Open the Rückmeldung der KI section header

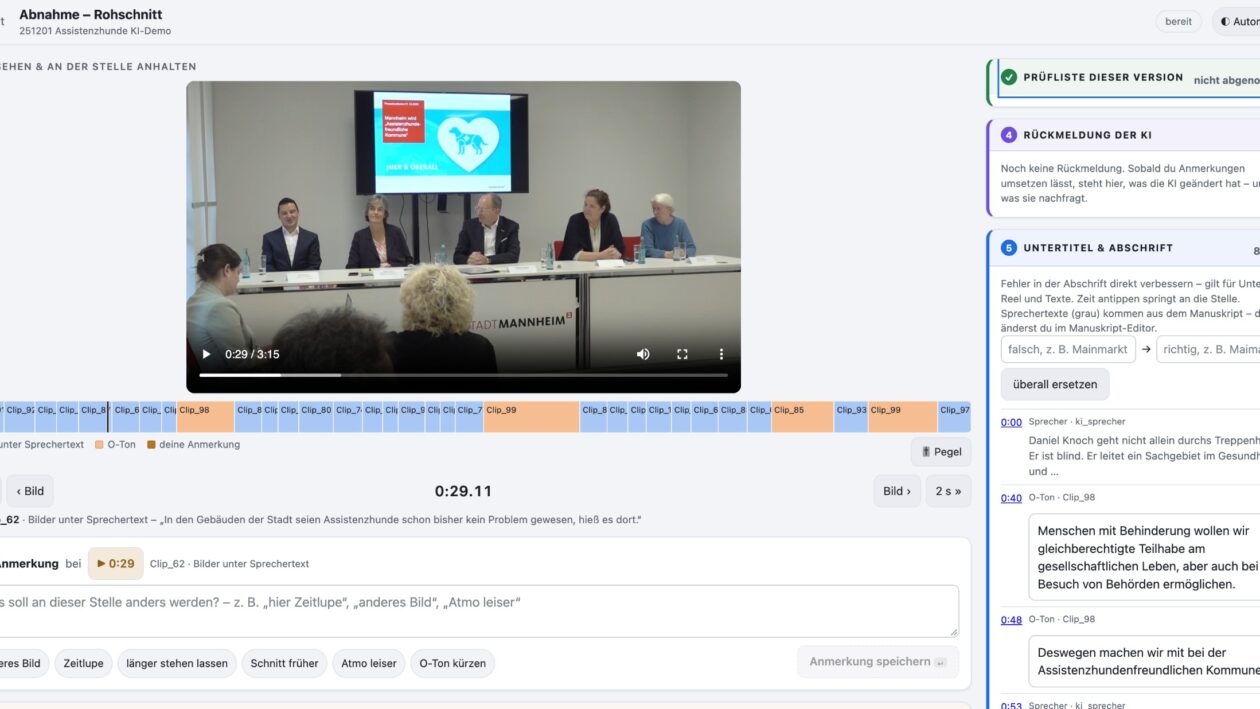point(1123,135)
